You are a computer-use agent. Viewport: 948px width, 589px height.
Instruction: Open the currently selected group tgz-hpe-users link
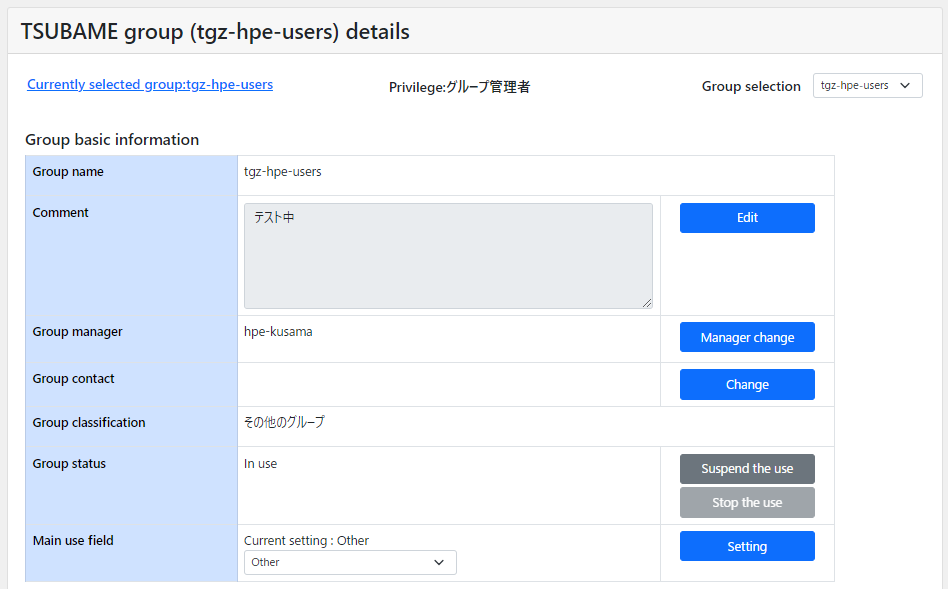[150, 85]
